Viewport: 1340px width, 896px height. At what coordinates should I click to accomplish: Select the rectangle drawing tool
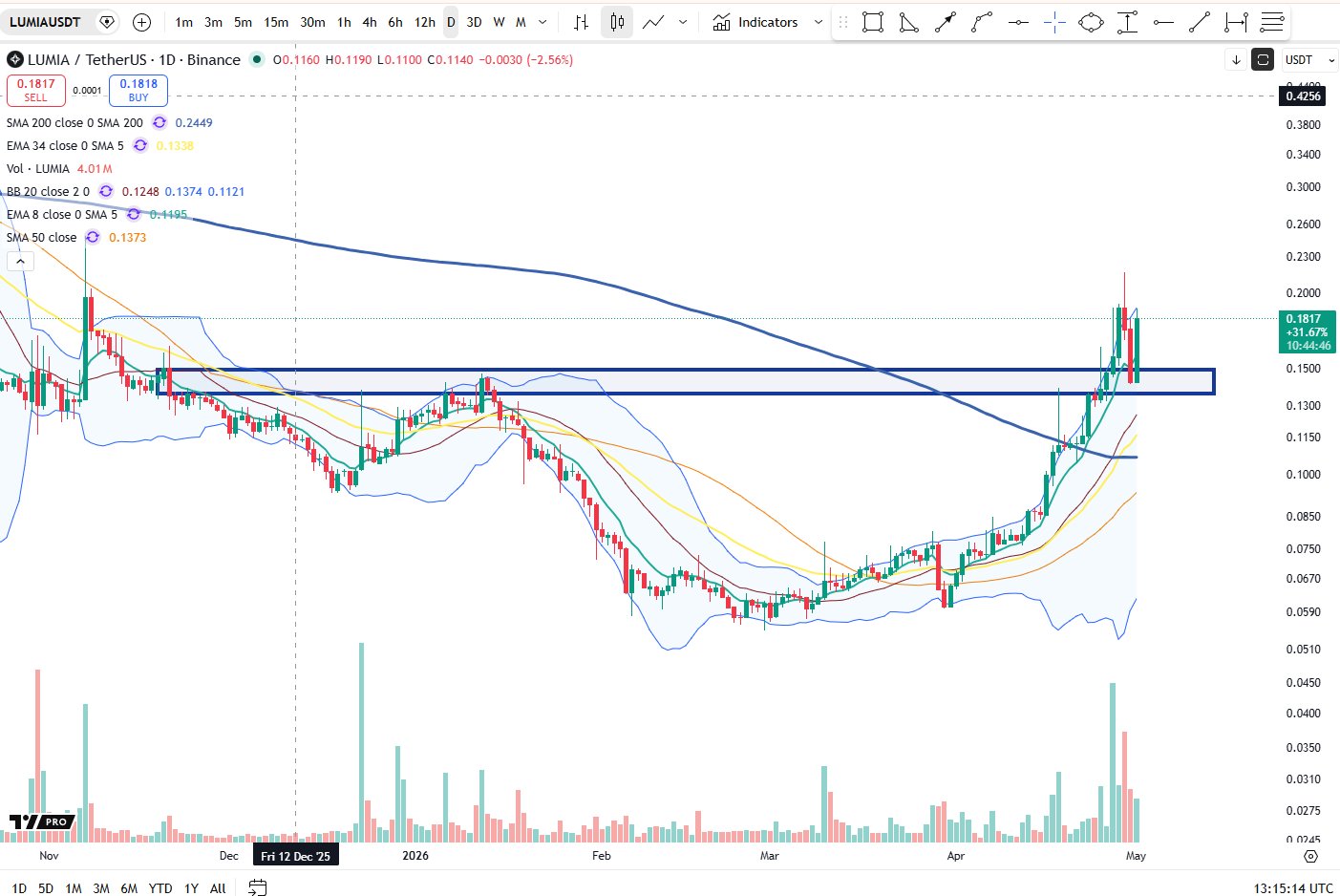point(872,22)
